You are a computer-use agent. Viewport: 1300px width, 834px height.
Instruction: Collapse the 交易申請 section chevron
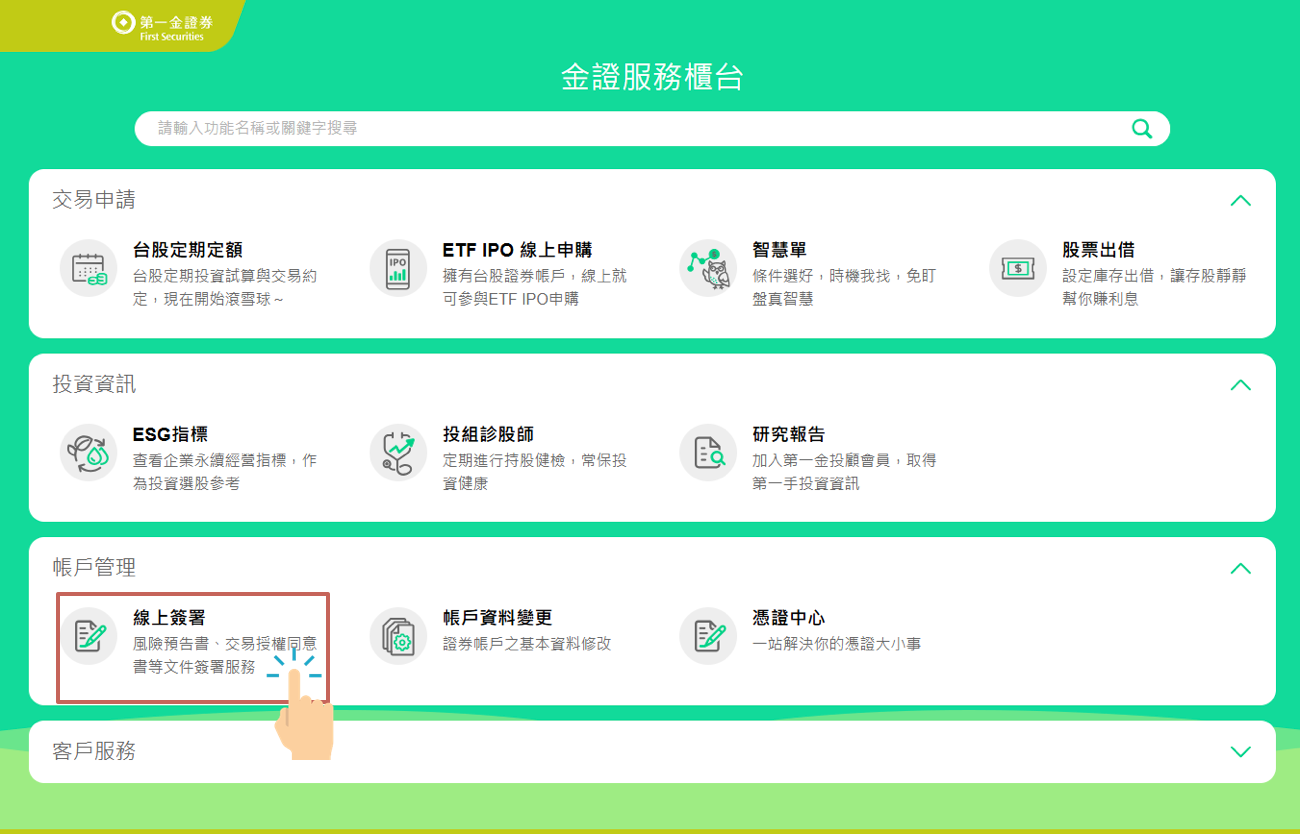tap(1240, 200)
